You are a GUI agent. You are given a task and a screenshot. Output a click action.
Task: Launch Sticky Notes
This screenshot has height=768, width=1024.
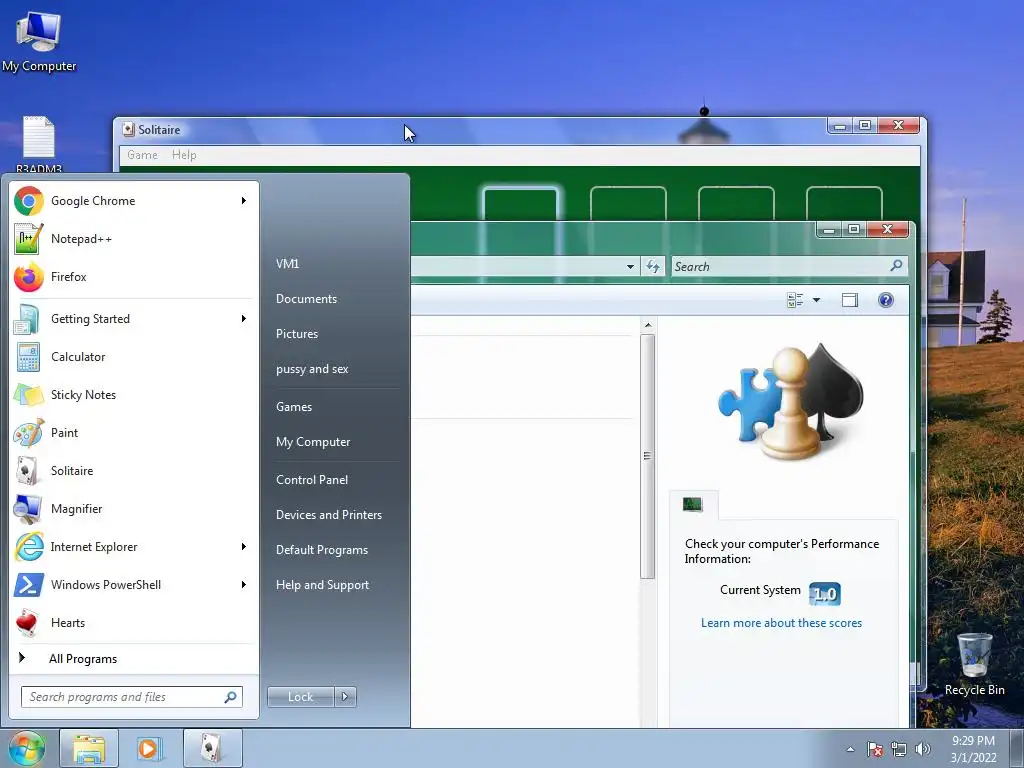click(133, 395)
